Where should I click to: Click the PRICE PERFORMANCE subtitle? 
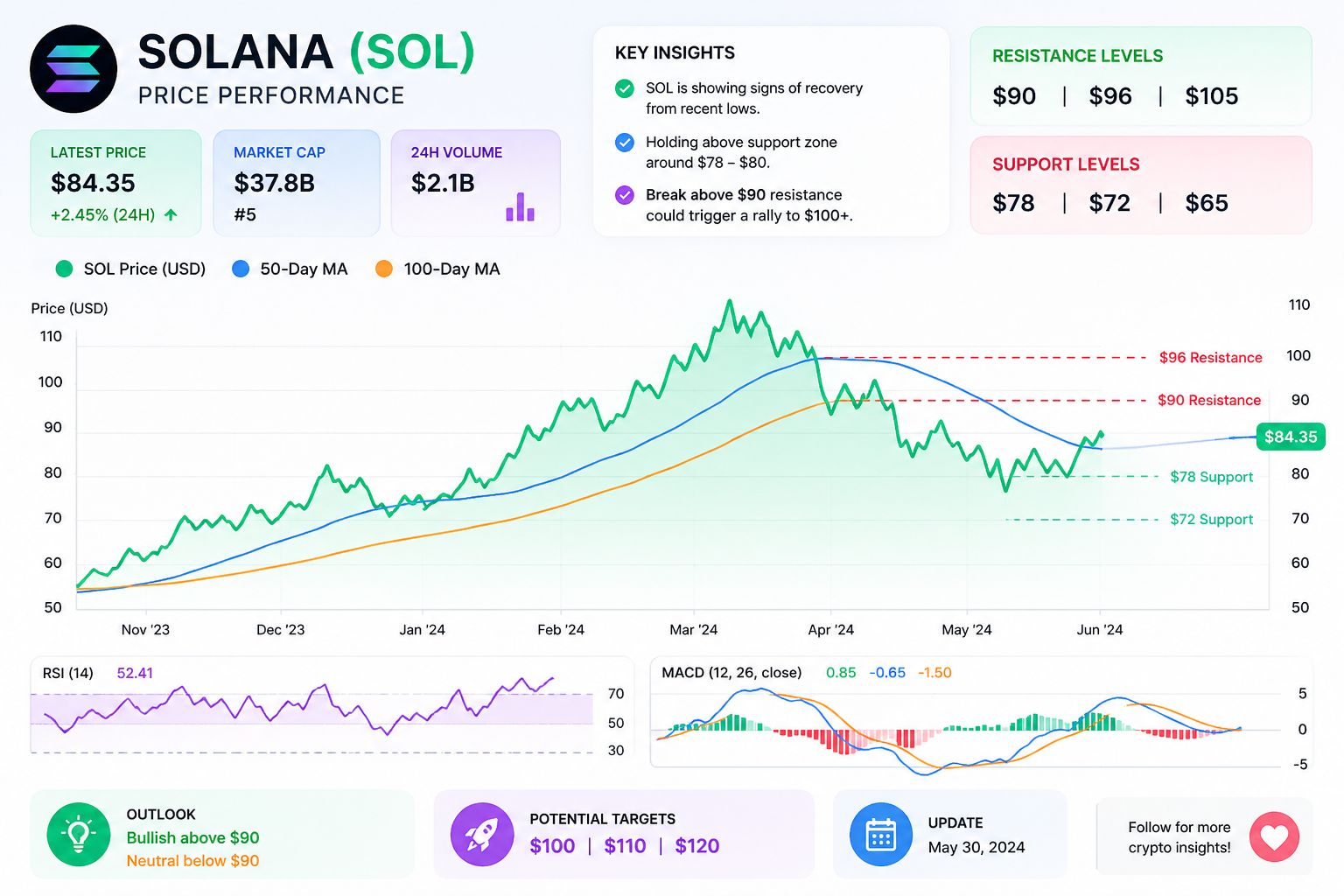(x=271, y=95)
